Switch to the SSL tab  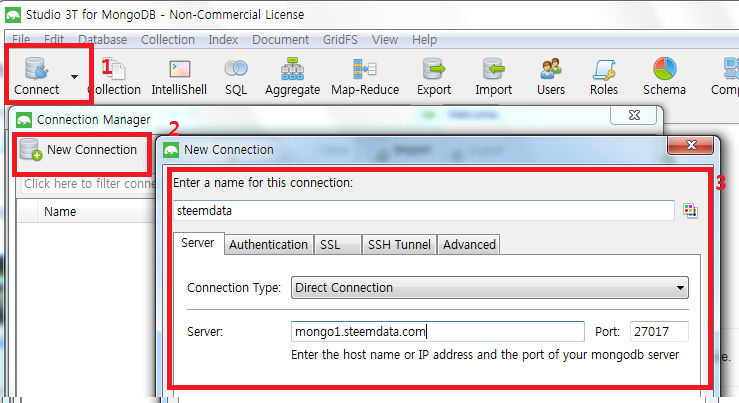[x=337, y=245]
